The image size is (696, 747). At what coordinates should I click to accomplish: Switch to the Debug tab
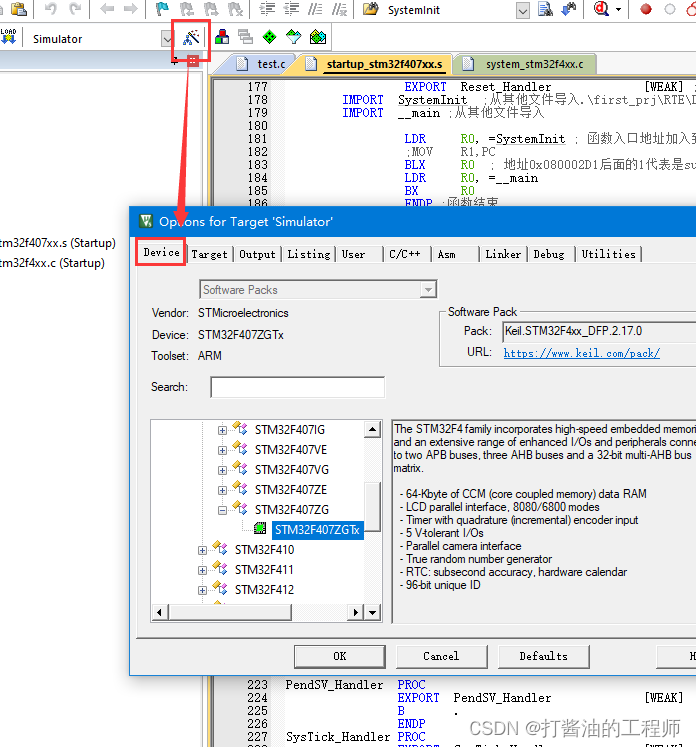pyautogui.click(x=549, y=254)
